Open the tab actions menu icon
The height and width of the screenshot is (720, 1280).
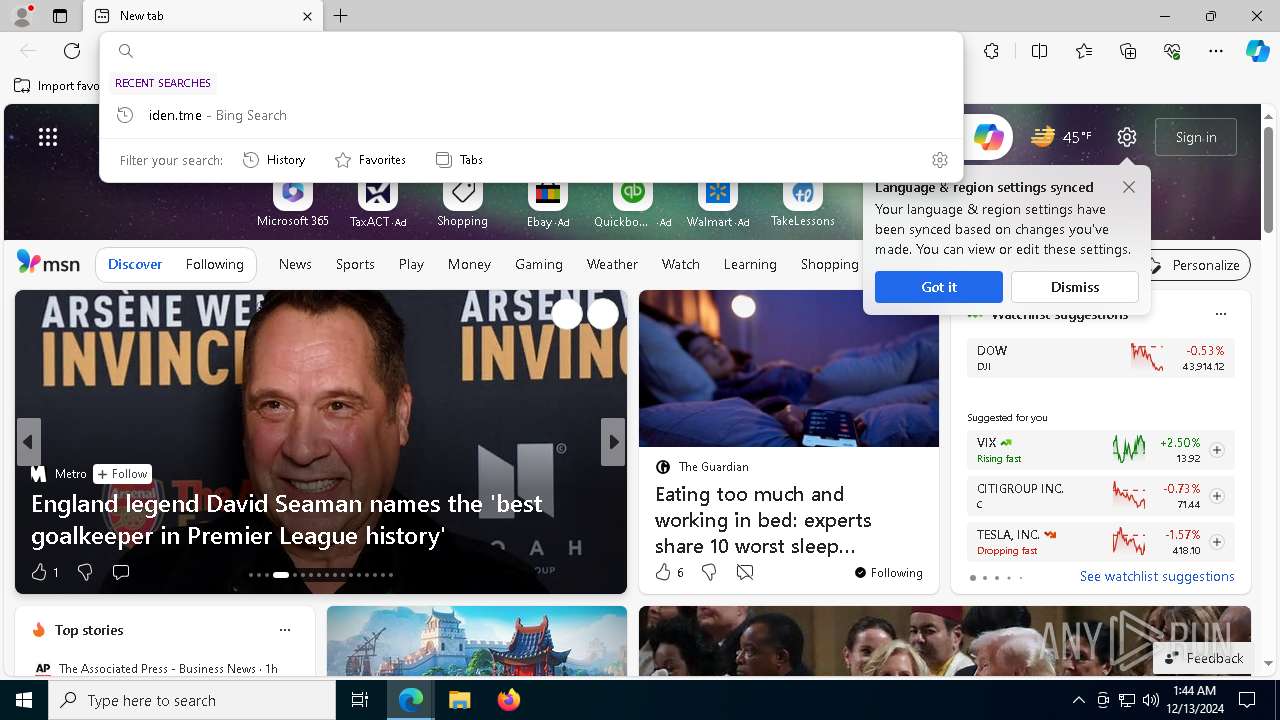coord(60,16)
